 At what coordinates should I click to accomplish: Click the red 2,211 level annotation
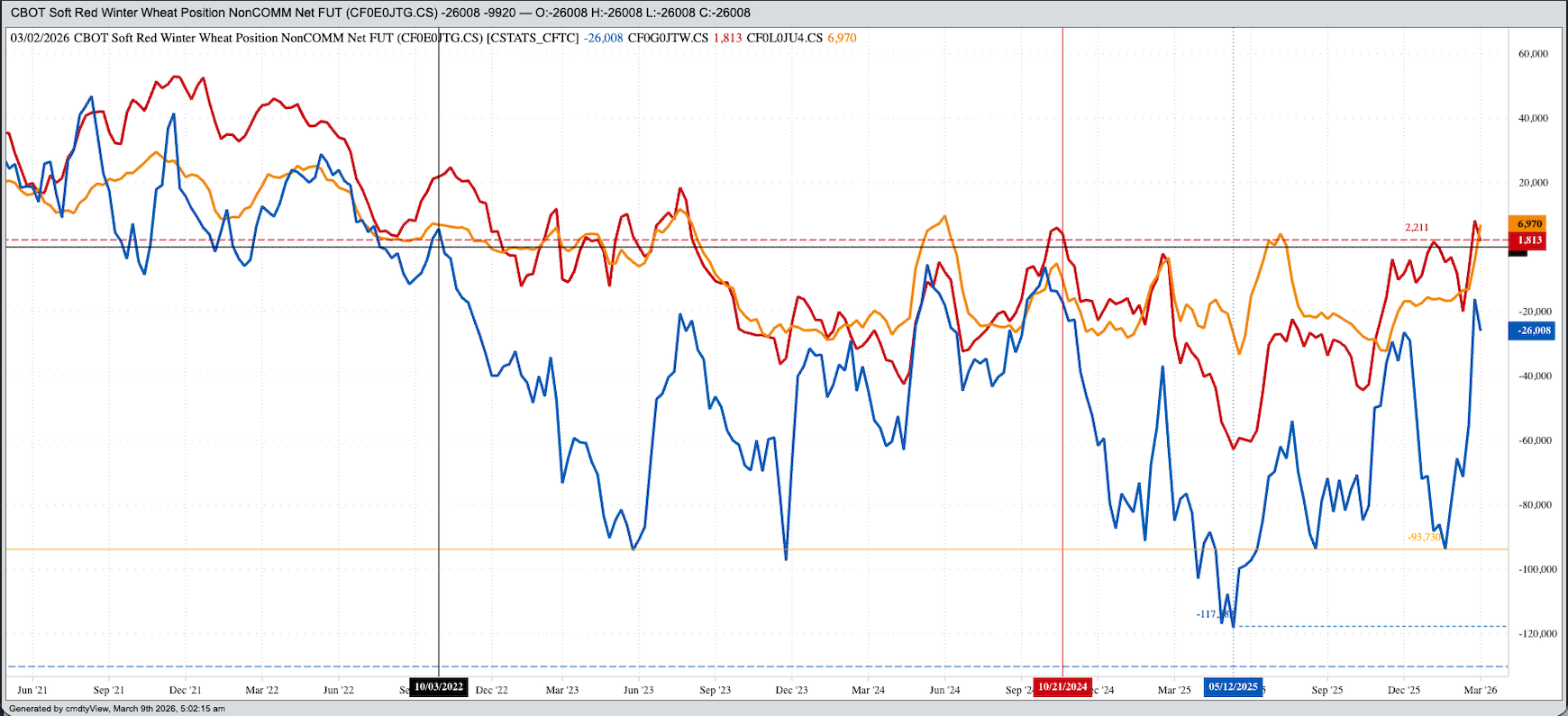pos(1417,228)
